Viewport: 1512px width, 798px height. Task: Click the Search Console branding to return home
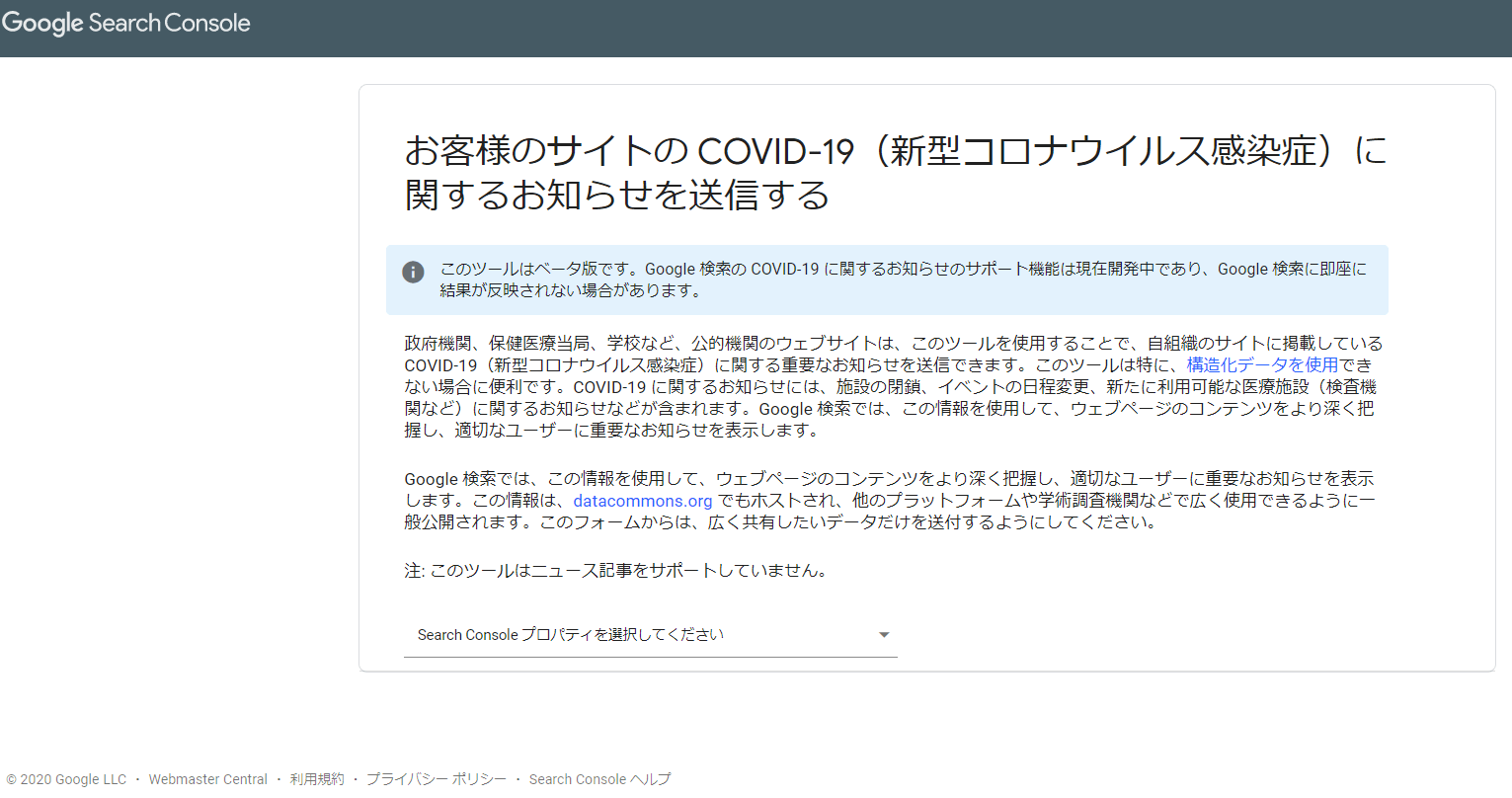pyautogui.click(x=125, y=22)
